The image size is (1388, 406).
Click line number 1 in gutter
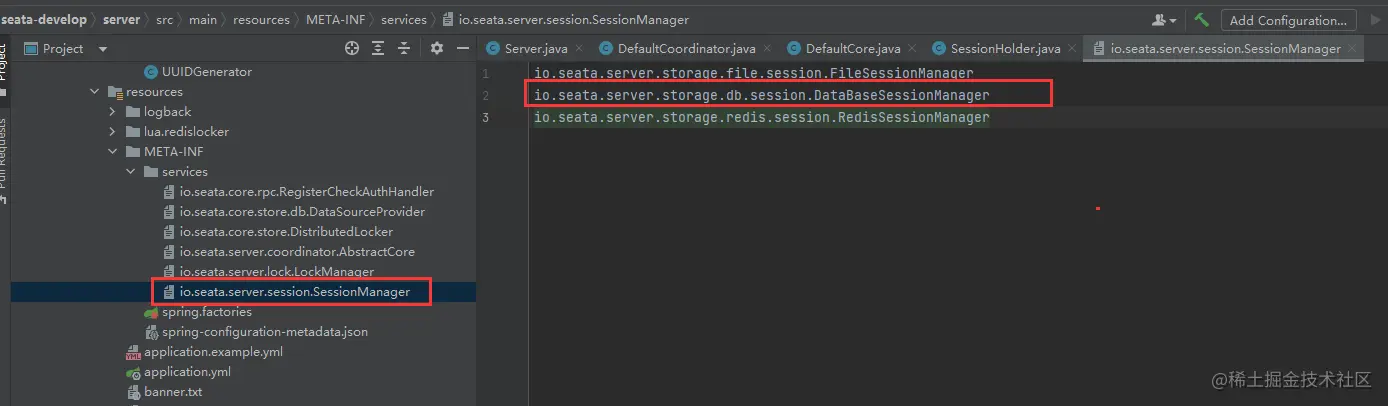pos(486,73)
